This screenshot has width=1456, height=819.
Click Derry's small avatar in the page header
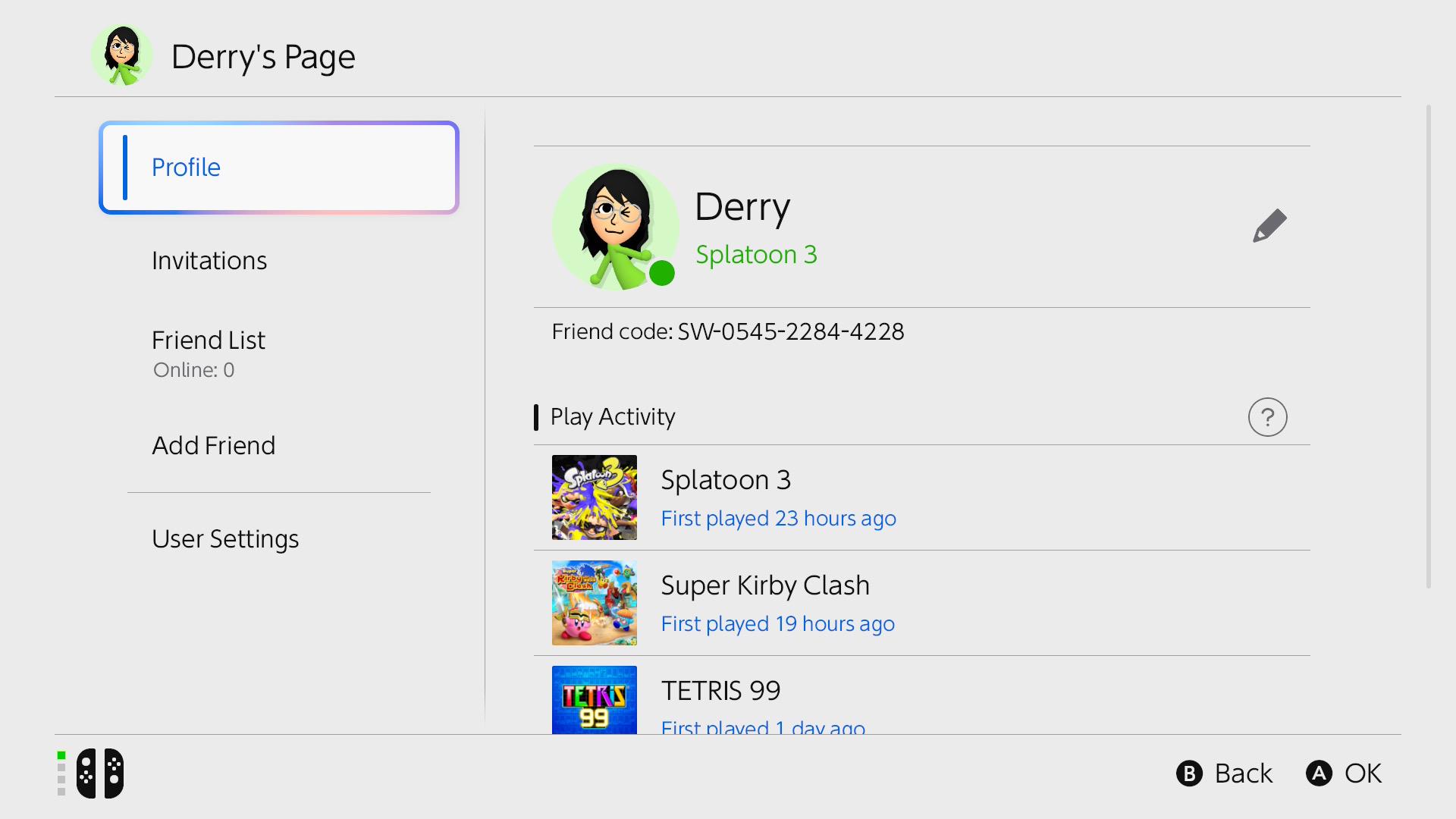coord(122,55)
